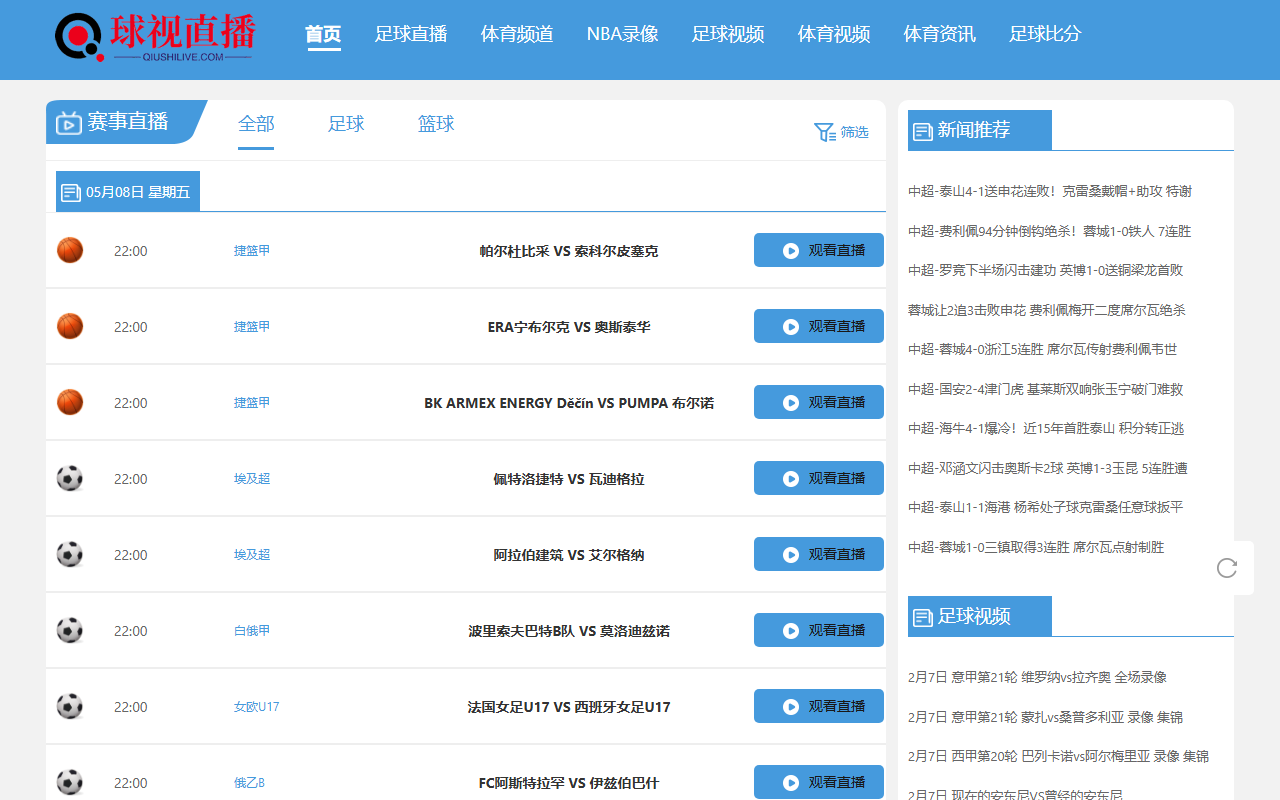Open 足球直播 navigation item
The image size is (1280, 800).
(x=411, y=34)
